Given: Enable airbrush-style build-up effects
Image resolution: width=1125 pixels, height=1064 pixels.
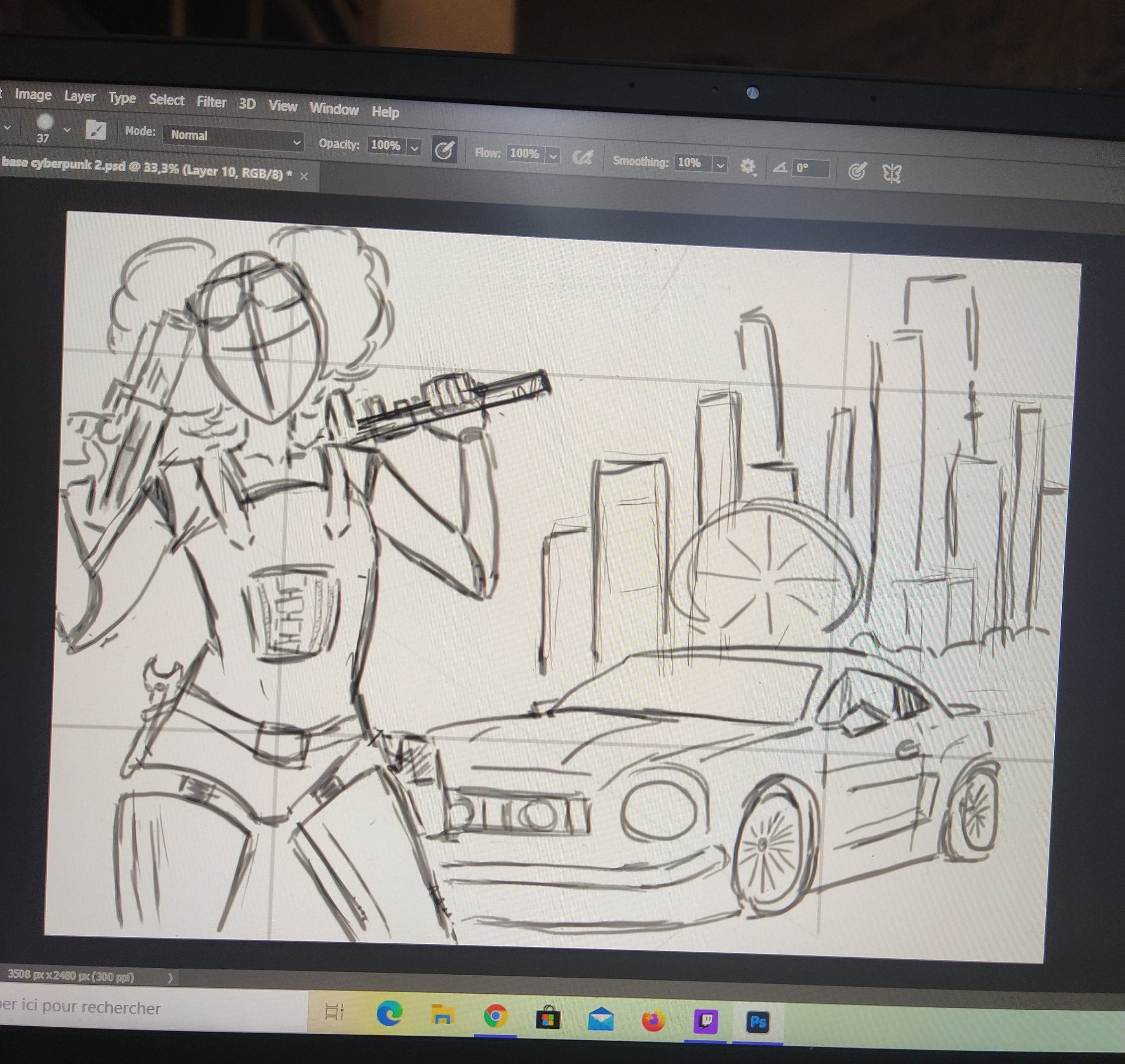Looking at the screenshot, I should coord(582,157).
